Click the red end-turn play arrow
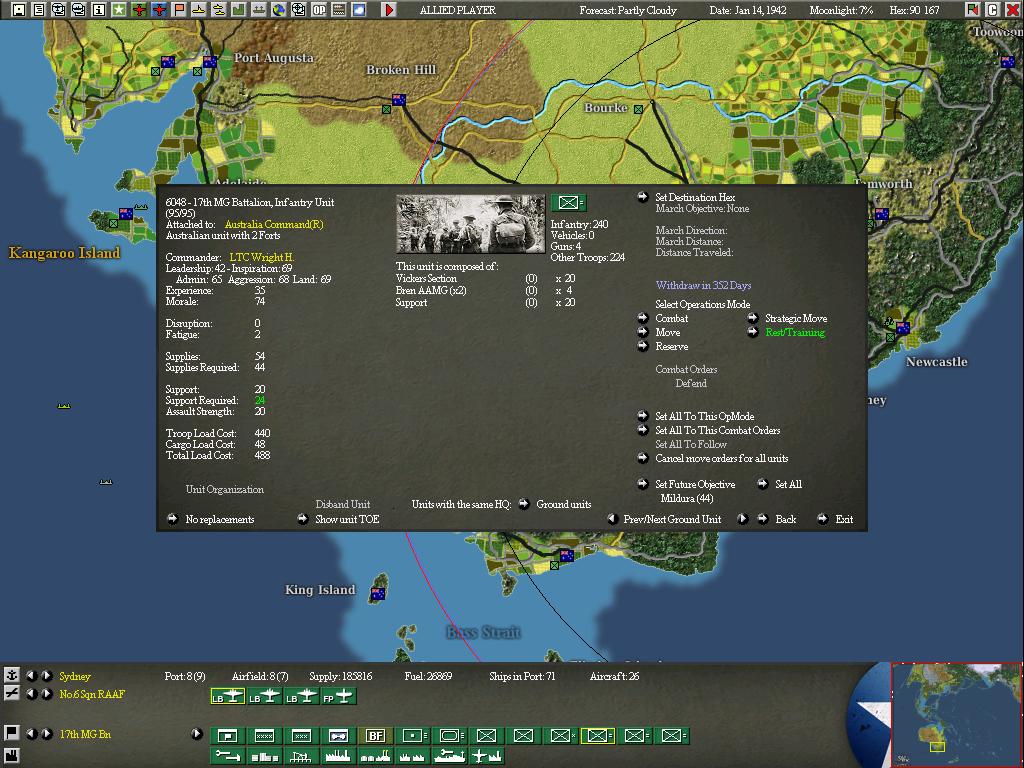Image resolution: width=1024 pixels, height=768 pixels. (389, 9)
